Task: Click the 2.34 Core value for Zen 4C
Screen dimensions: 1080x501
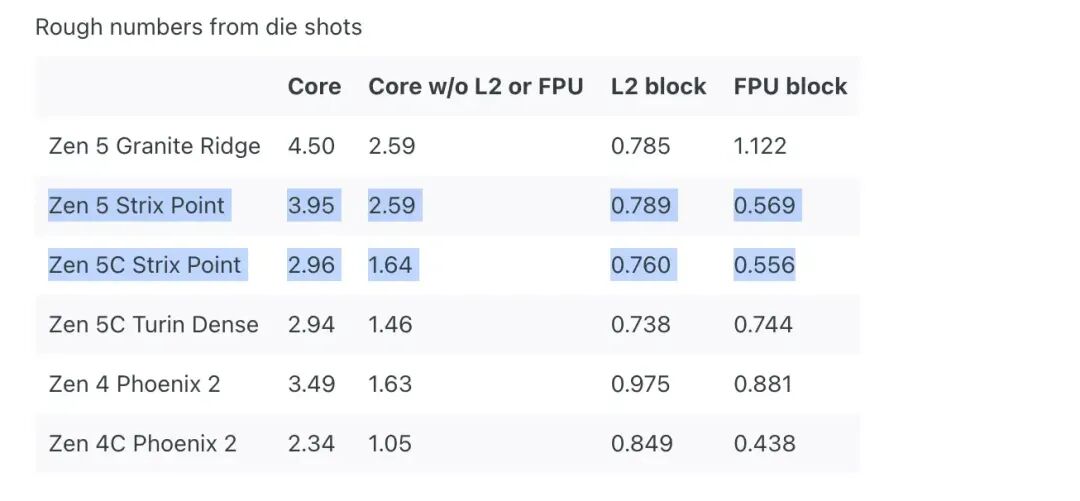Action: pyautogui.click(x=311, y=444)
